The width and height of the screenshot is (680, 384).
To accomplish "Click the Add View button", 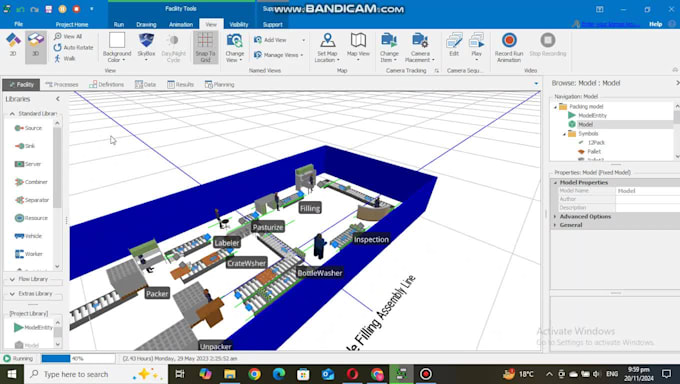I will tap(271, 40).
